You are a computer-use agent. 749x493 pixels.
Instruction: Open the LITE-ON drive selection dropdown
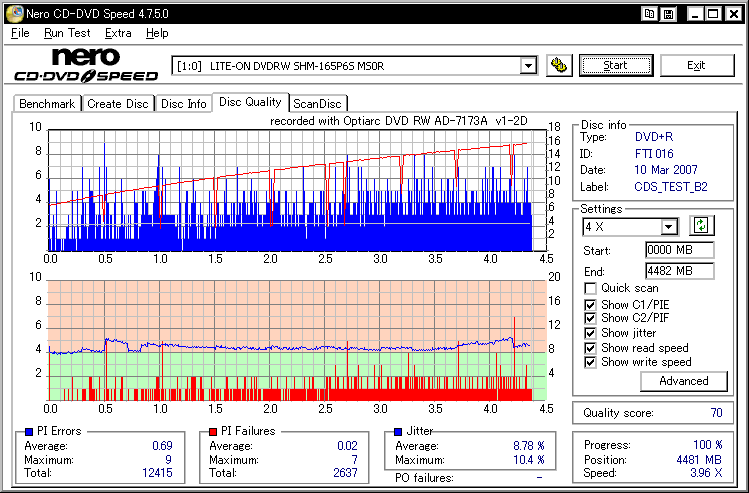(528, 66)
